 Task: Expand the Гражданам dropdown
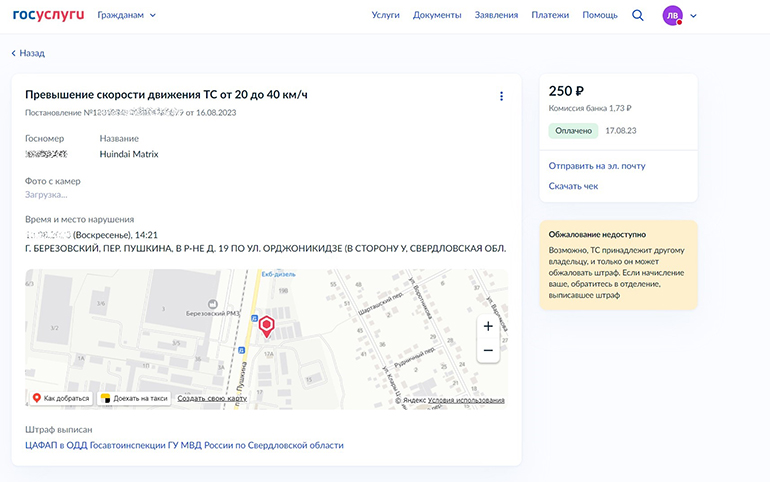127,16
